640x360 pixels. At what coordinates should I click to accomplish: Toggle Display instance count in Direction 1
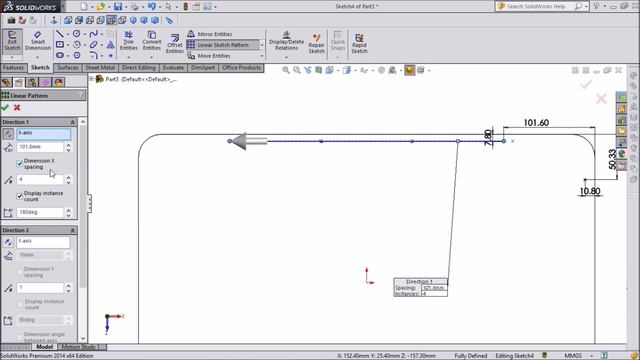tap(20, 196)
